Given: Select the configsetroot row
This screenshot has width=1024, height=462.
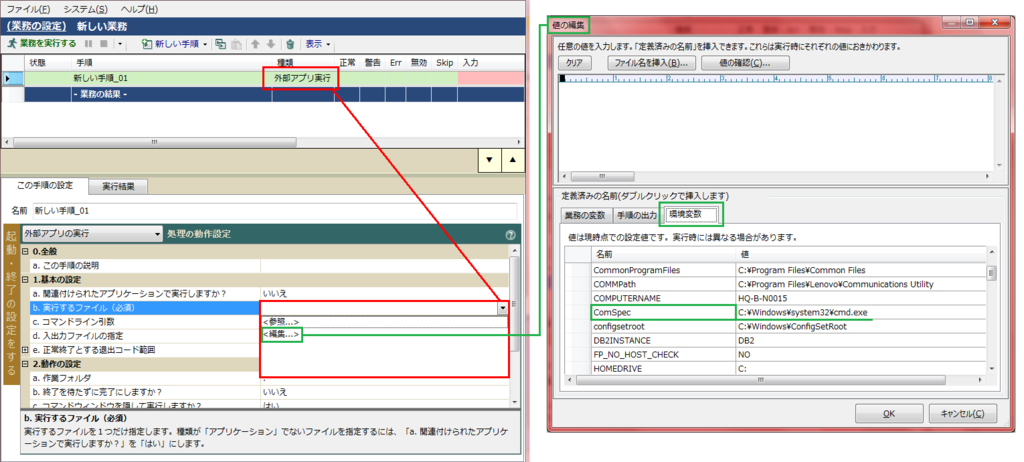Looking at the screenshot, I should [x=775, y=326].
